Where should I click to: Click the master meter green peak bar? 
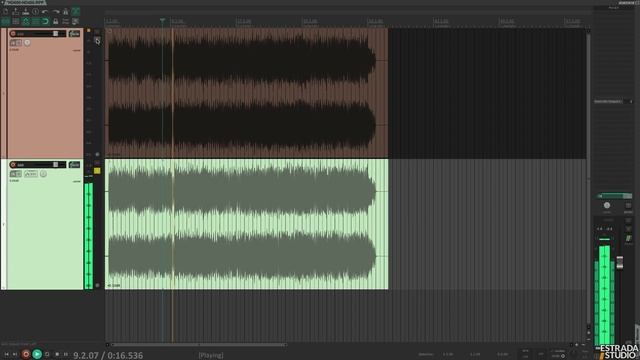tap(604, 294)
